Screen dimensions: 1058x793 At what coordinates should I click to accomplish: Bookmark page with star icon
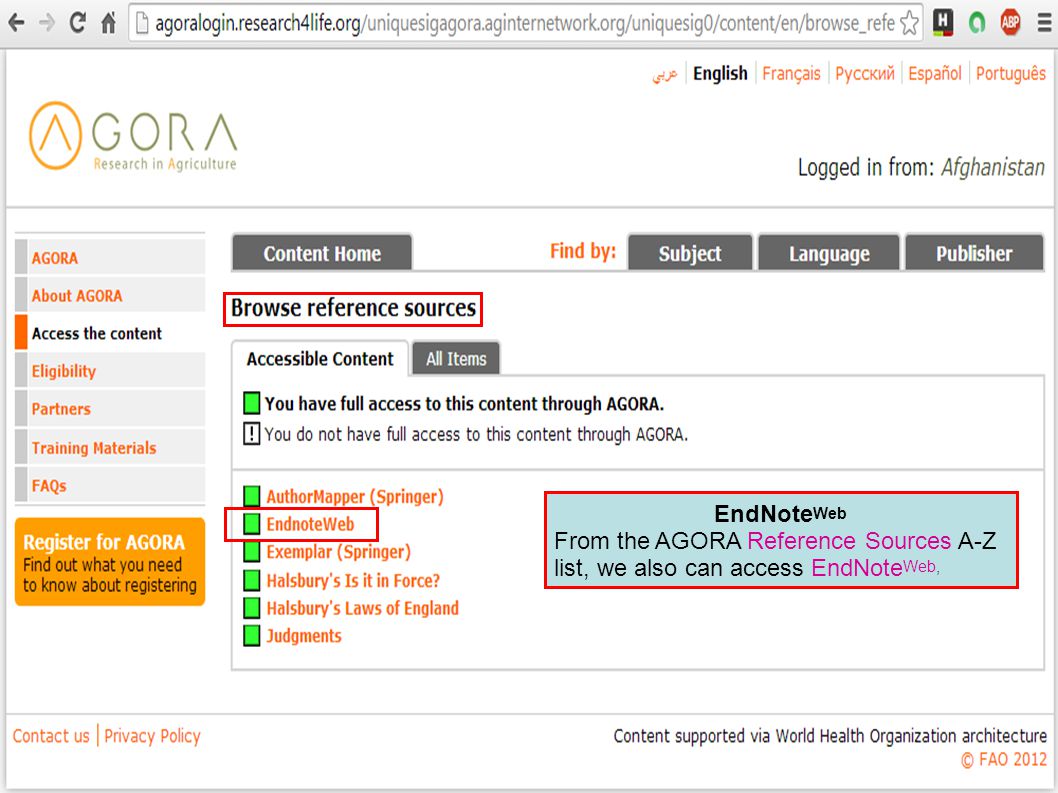click(909, 24)
